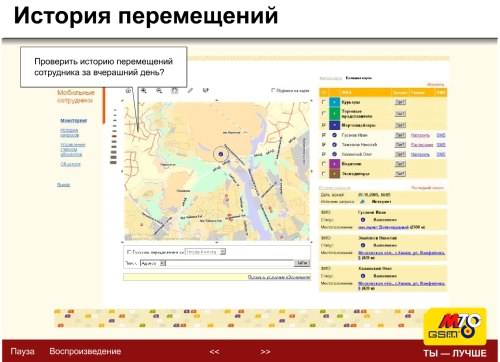This screenshot has height=362, width=500.
Task: Open Мониторинг in the left menu
Action: pyautogui.click(x=74, y=121)
